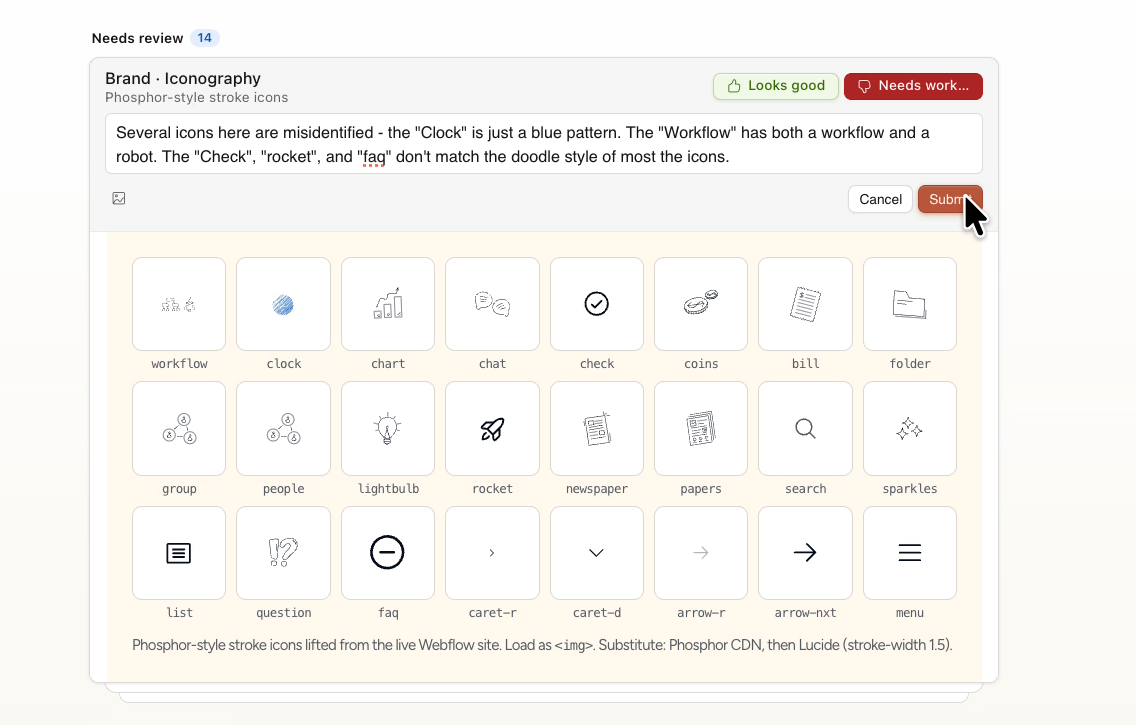Click the image attachment icon
1136x725 pixels.
pyautogui.click(x=119, y=198)
